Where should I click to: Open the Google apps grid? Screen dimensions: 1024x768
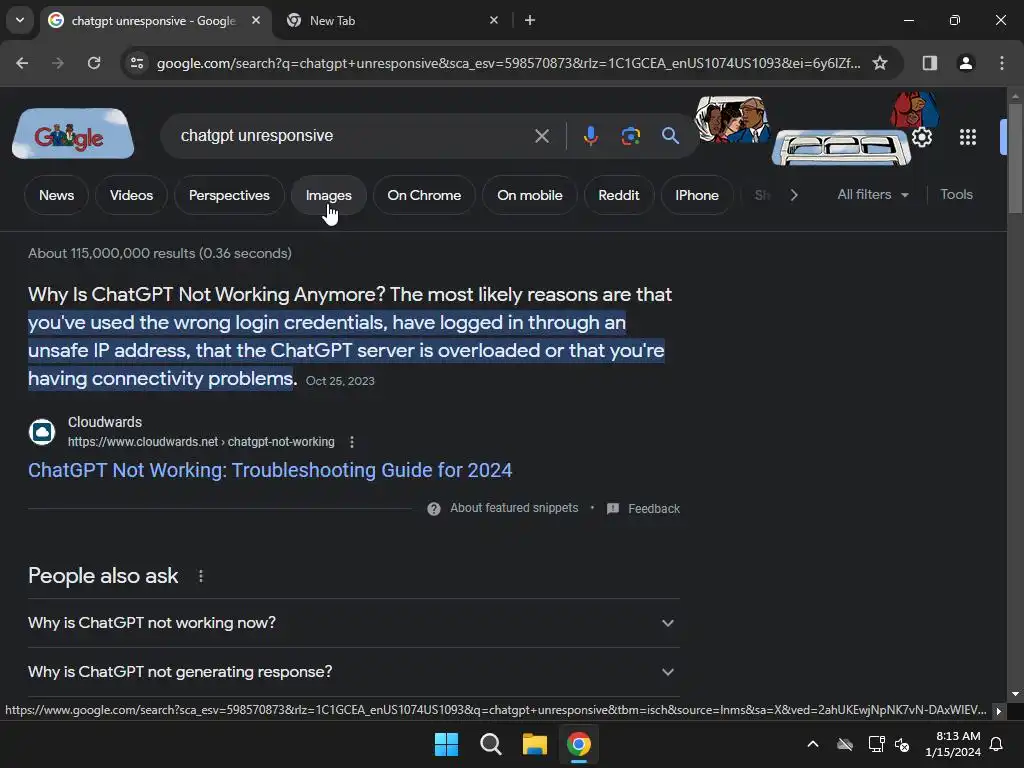click(968, 137)
